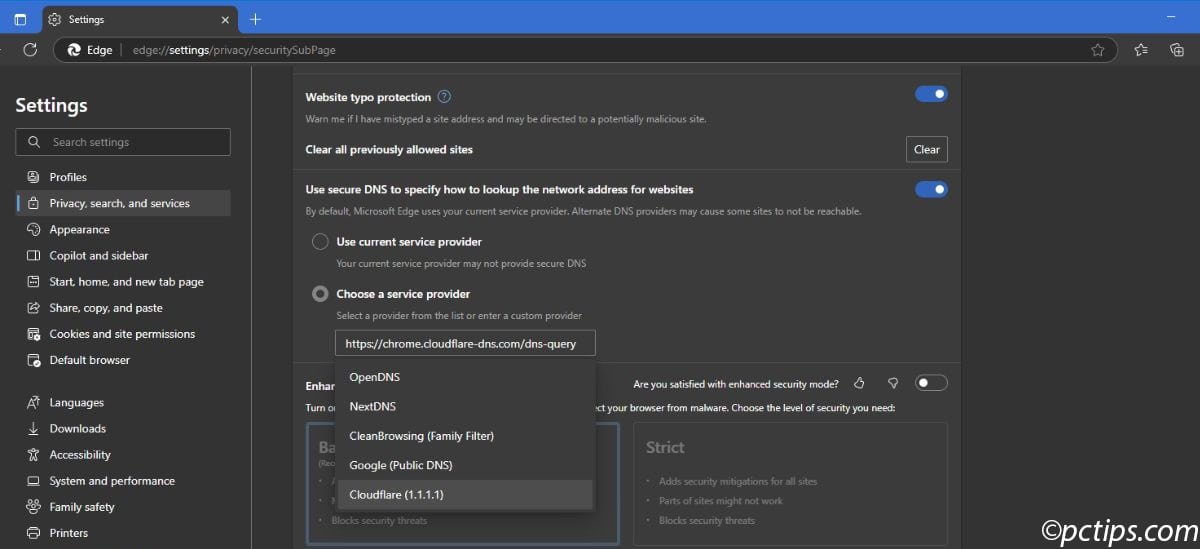This screenshot has height=549, width=1200.
Task: Open Accessibility settings page
Action: click(x=123, y=455)
